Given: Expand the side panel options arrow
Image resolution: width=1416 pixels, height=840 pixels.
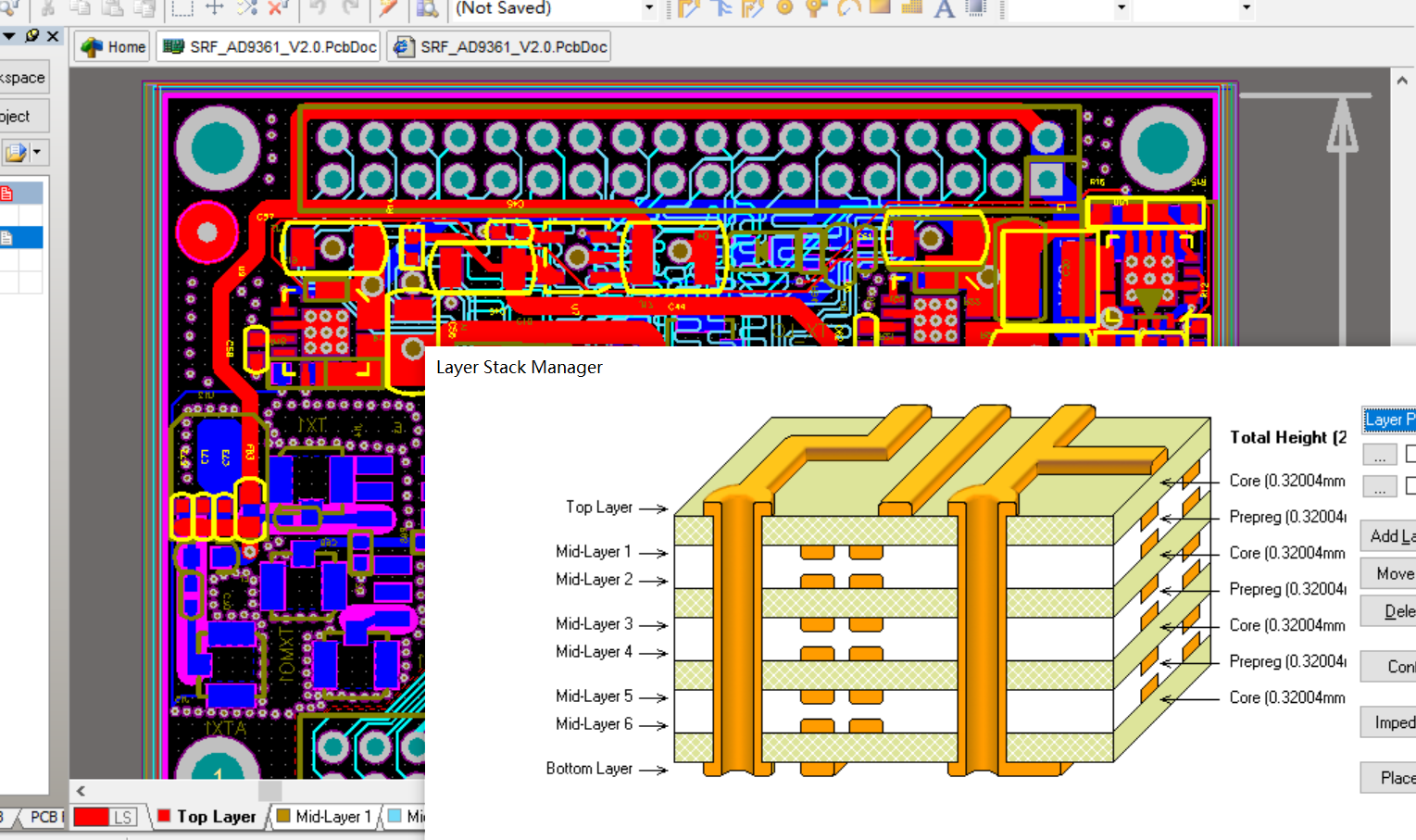Looking at the screenshot, I should point(8,35).
